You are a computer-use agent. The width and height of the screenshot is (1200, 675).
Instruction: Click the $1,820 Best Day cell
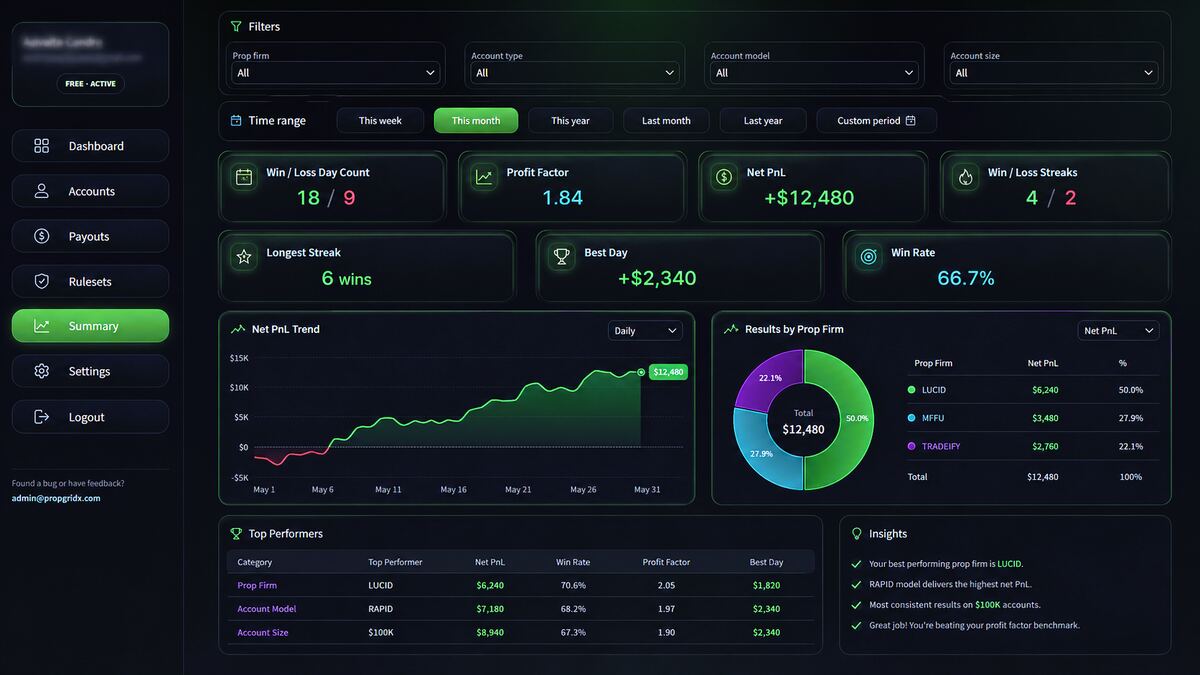pos(766,585)
